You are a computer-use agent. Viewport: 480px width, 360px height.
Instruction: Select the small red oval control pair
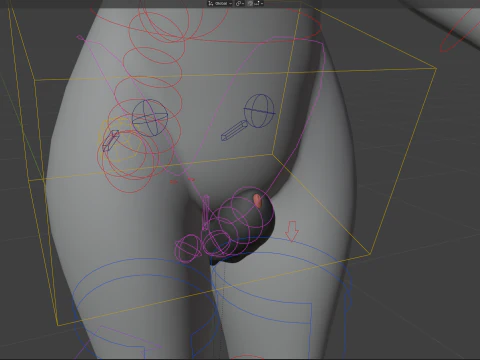tap(182, 181)
